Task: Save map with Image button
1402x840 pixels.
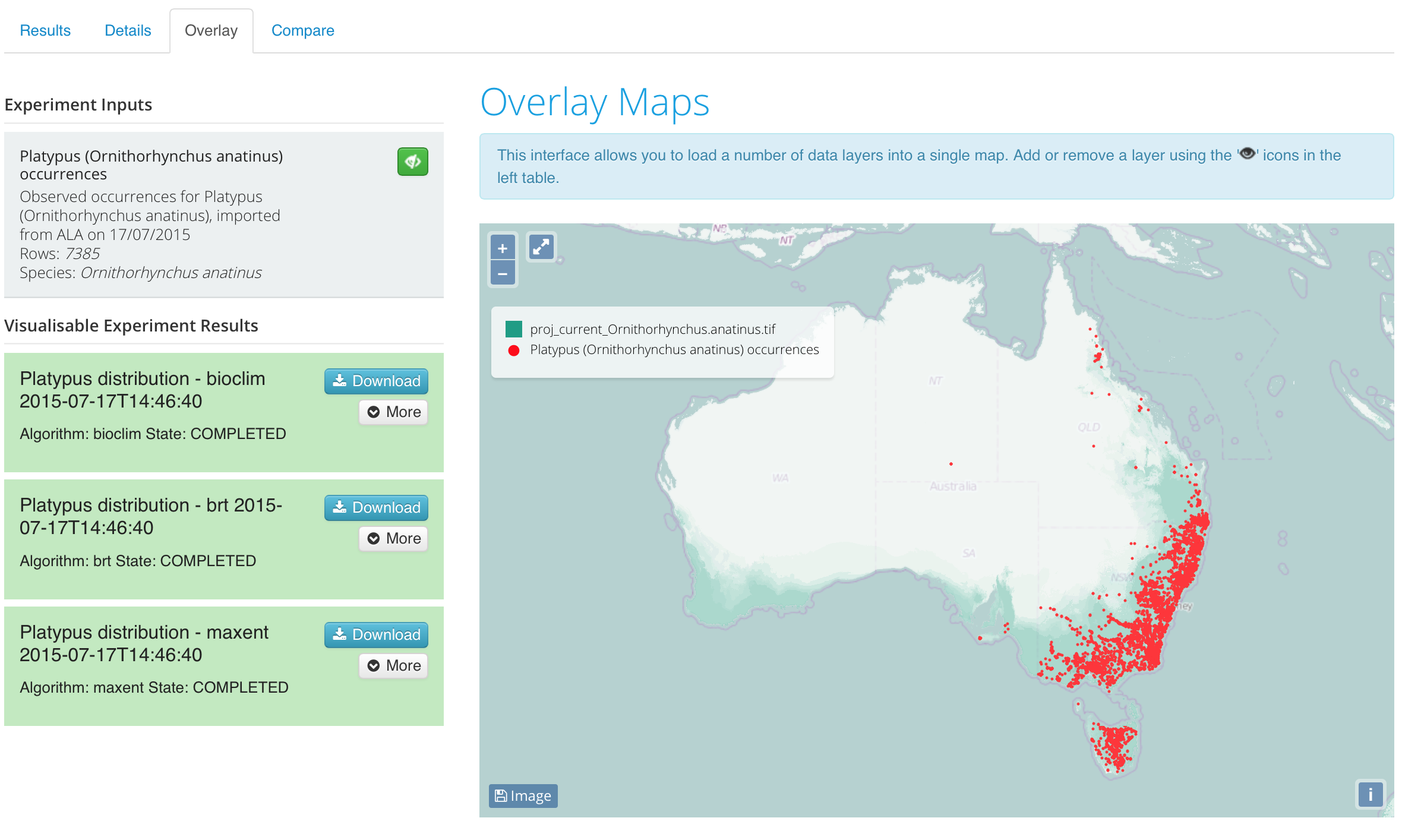Action: pyautogui.click(x=523, y=795)
